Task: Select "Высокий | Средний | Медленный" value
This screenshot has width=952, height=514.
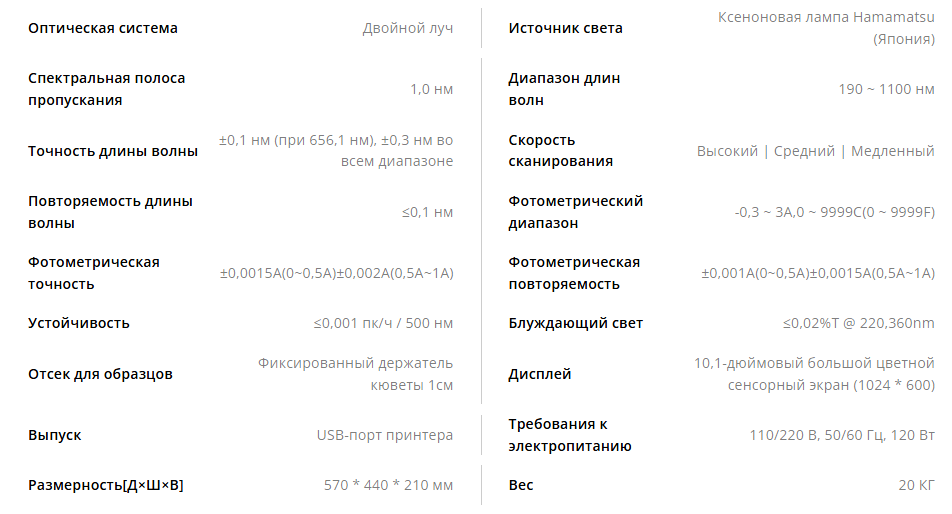Action: (815, 151)
